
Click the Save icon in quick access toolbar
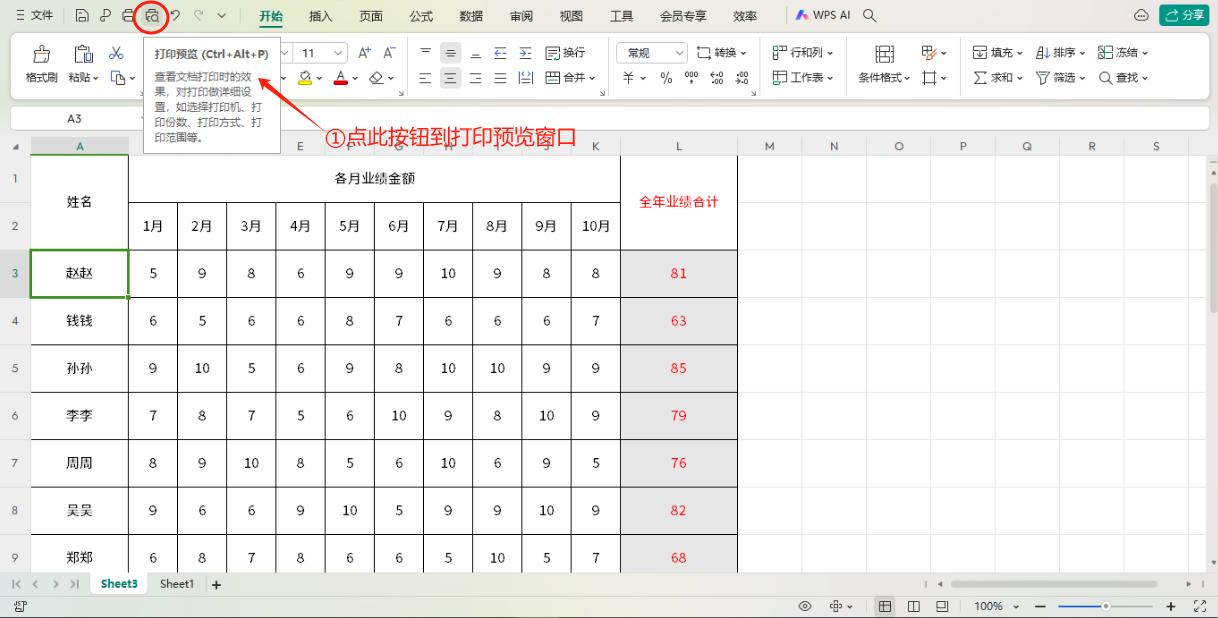[82, 16]
